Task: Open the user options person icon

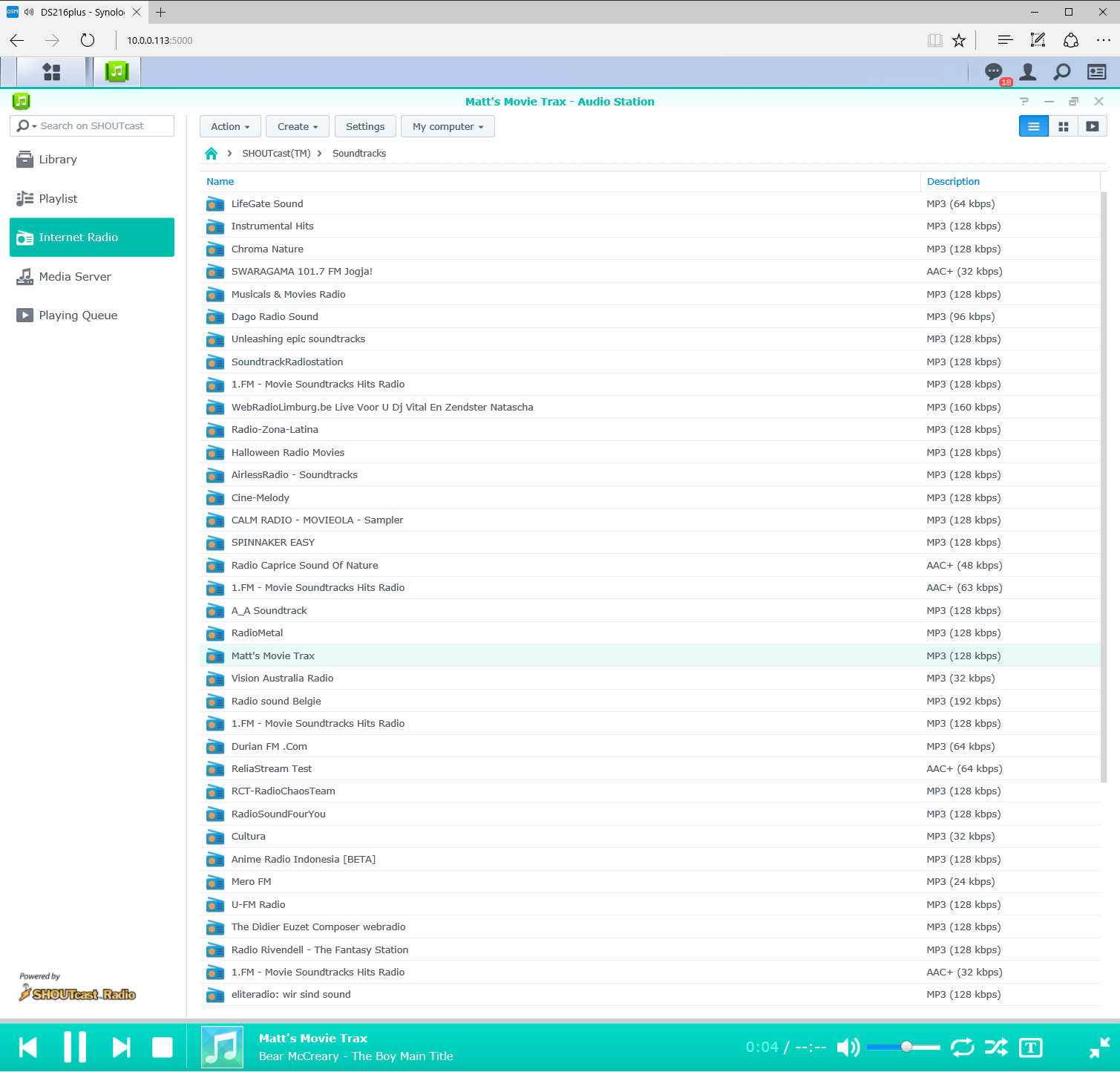Action: click(1028, 72)
